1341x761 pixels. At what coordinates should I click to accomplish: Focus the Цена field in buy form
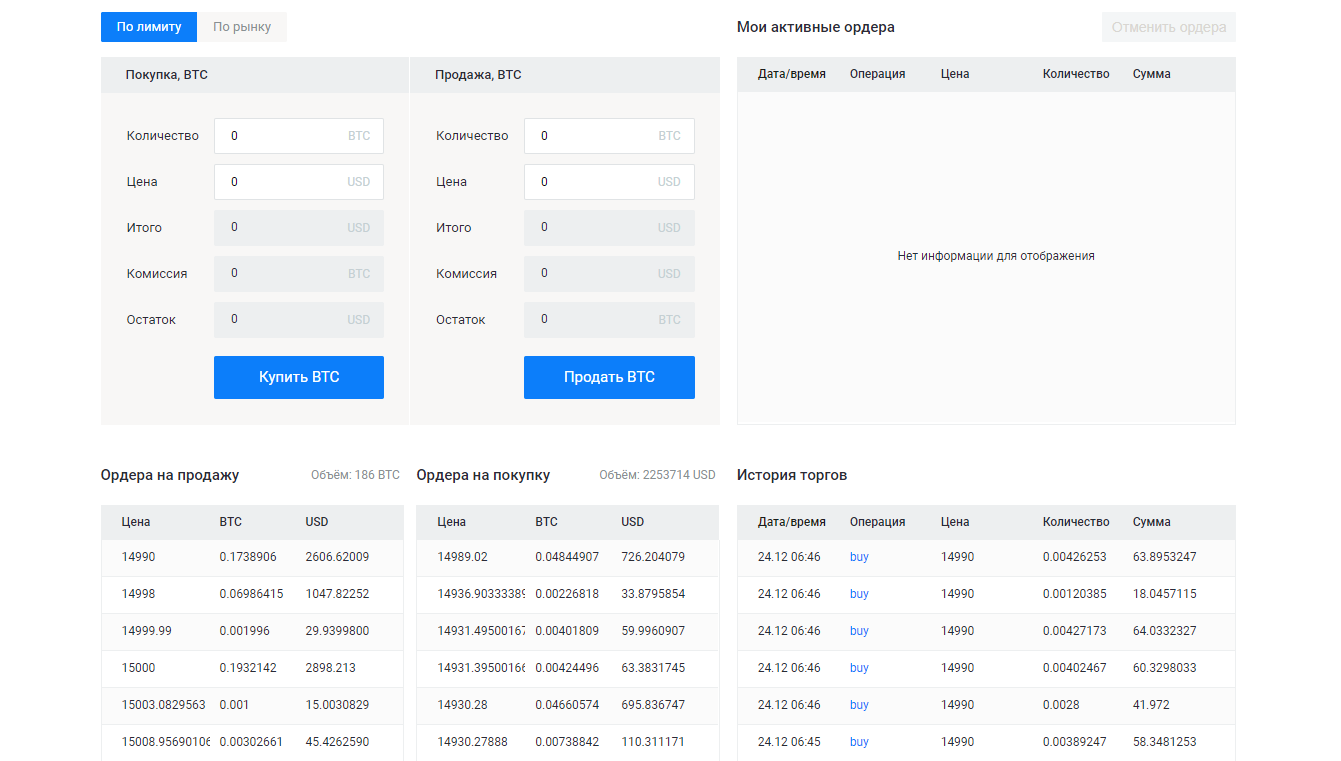point(299,182)
